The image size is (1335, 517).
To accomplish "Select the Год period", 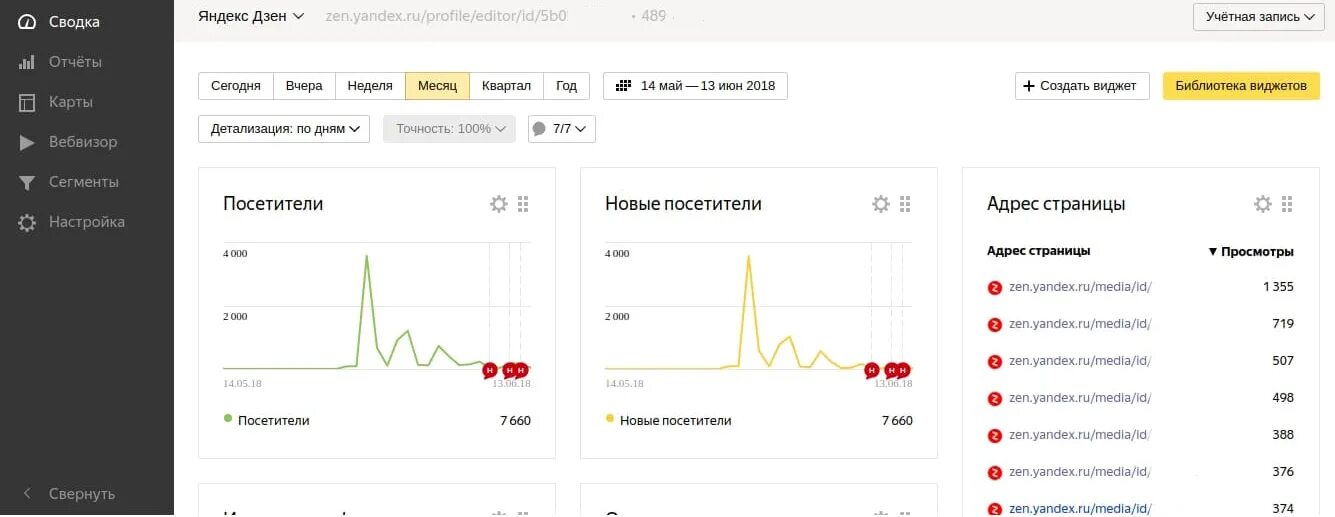I will 566,86.
